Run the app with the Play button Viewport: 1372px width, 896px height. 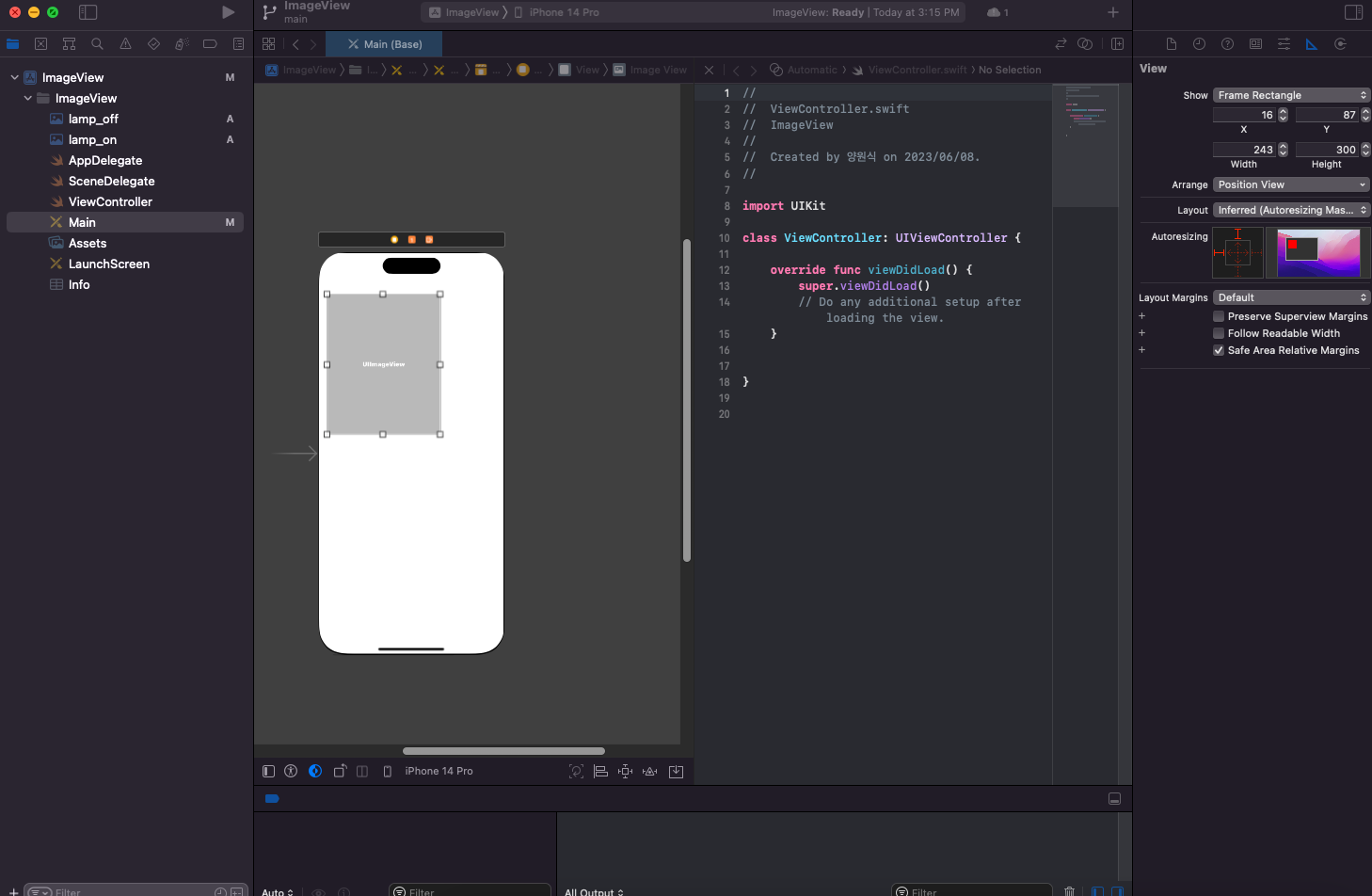(228, 12)
